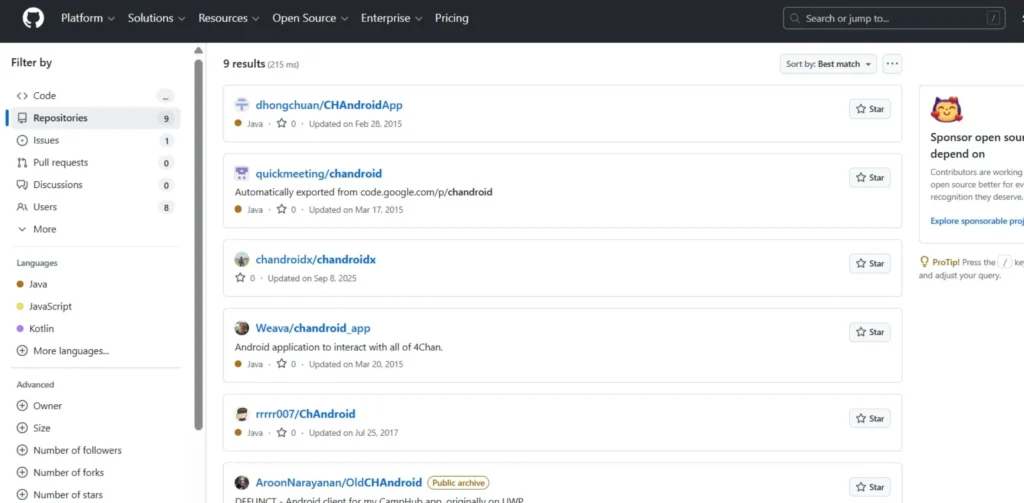Open chandroidx/chandroidx repository
Image resolution: width=1024 pixels, height=503 pixels.
pos(315,260)
